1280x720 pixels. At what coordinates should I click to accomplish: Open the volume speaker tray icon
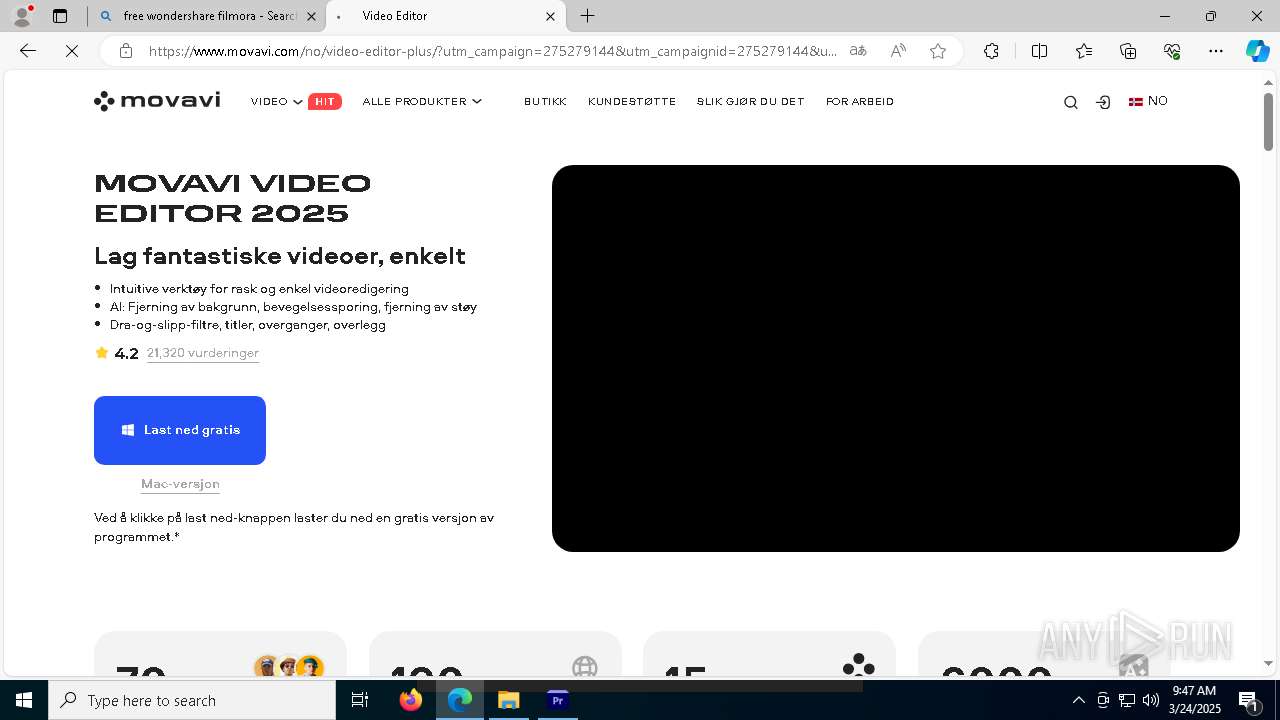1151,700
